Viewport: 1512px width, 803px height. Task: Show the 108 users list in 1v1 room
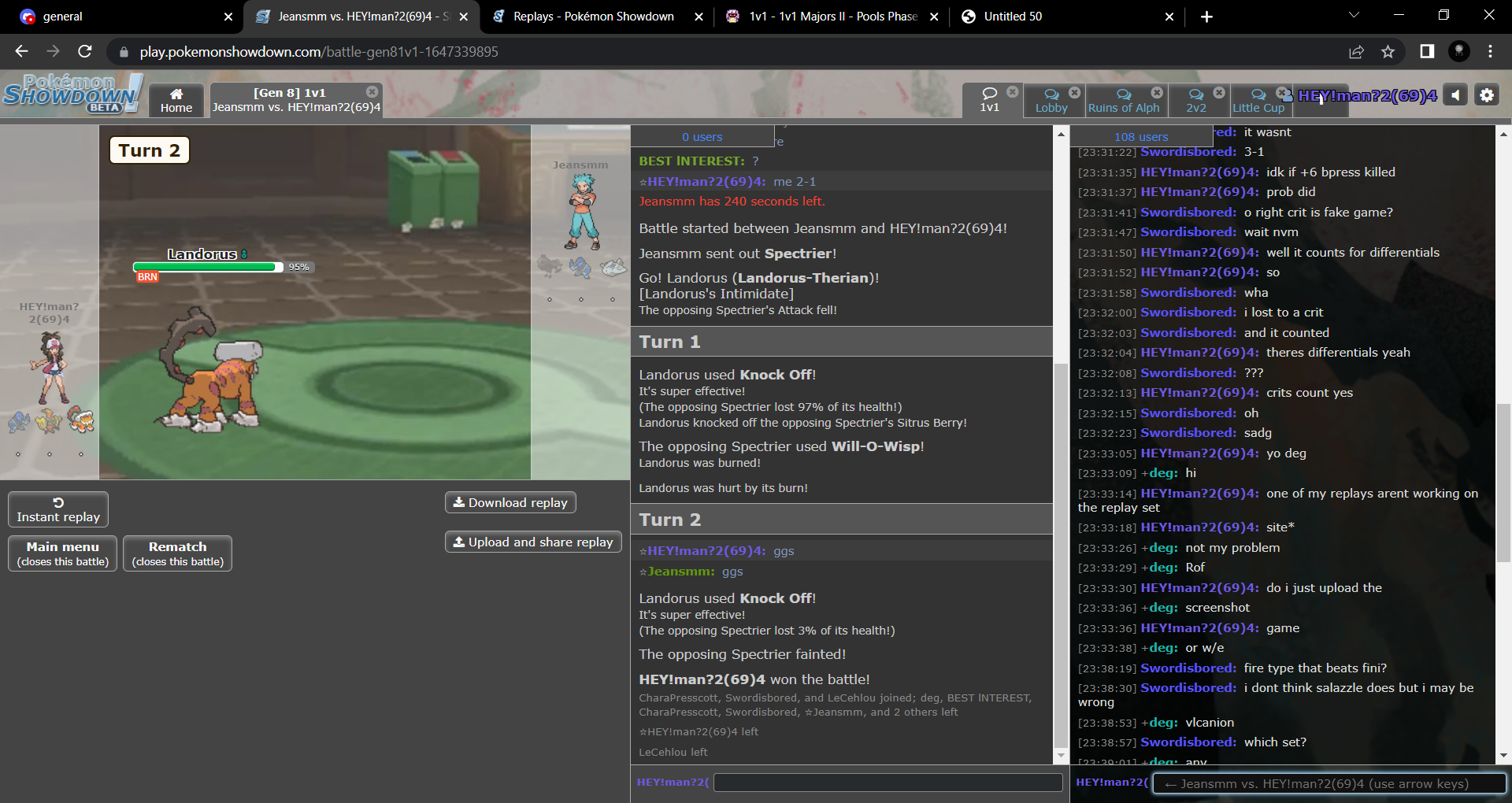[x=1141, y=136]
